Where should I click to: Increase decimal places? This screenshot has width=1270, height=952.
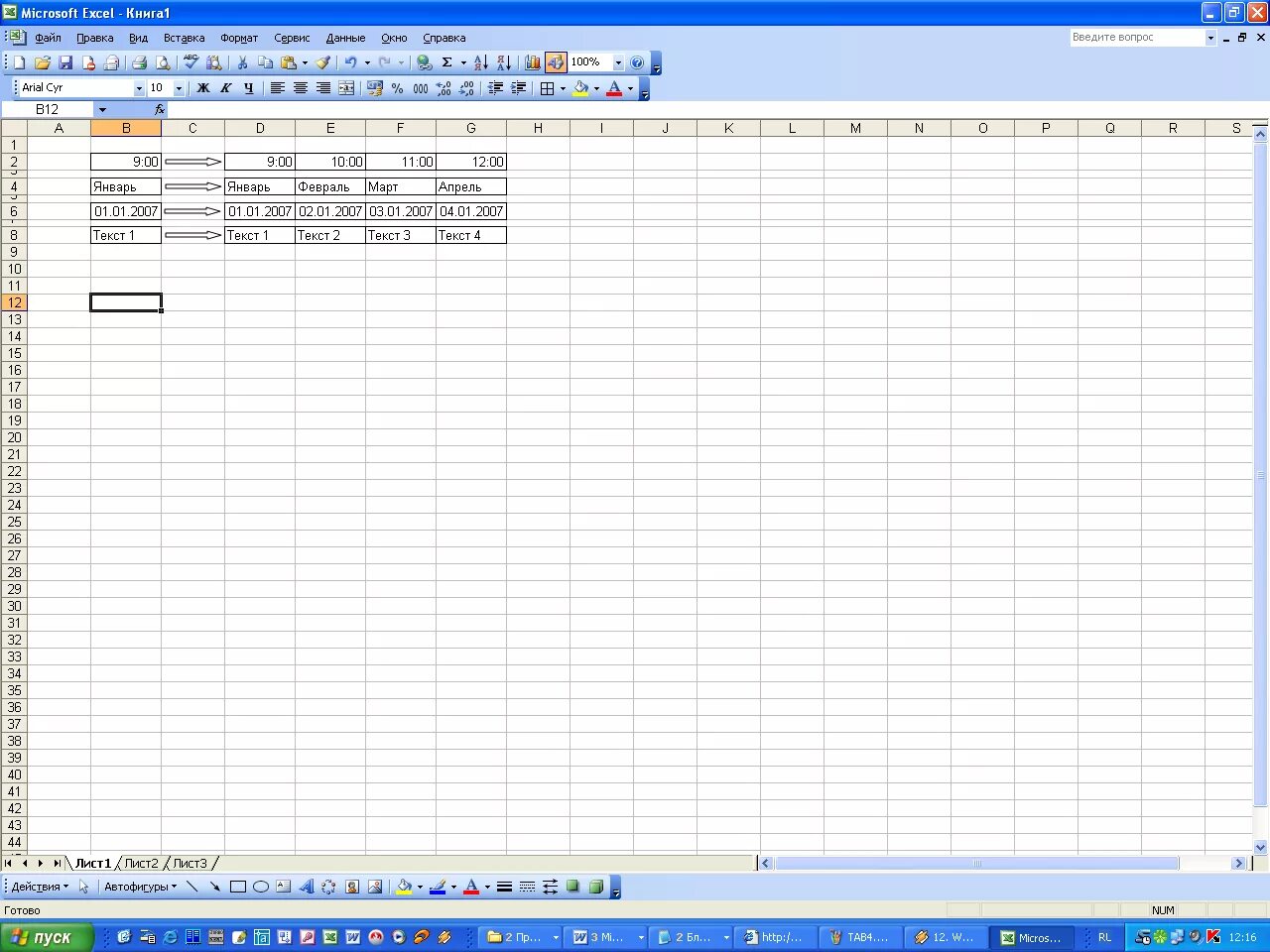[444, 88]
